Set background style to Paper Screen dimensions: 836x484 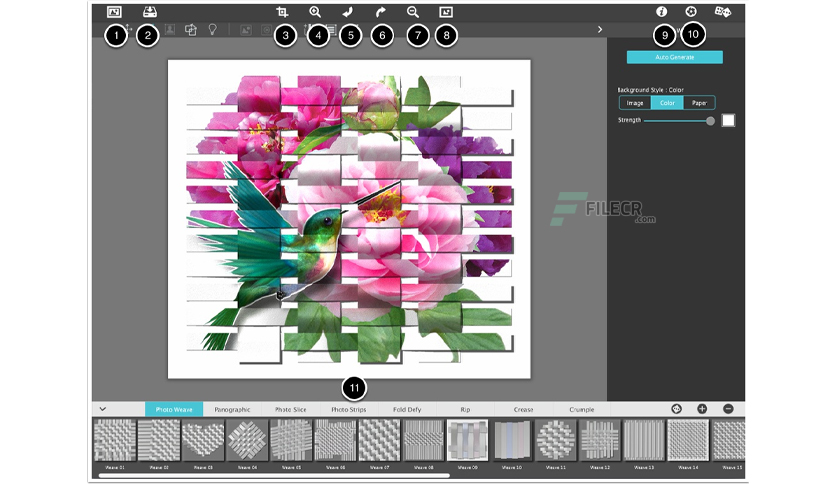click(x=699, y=103)
